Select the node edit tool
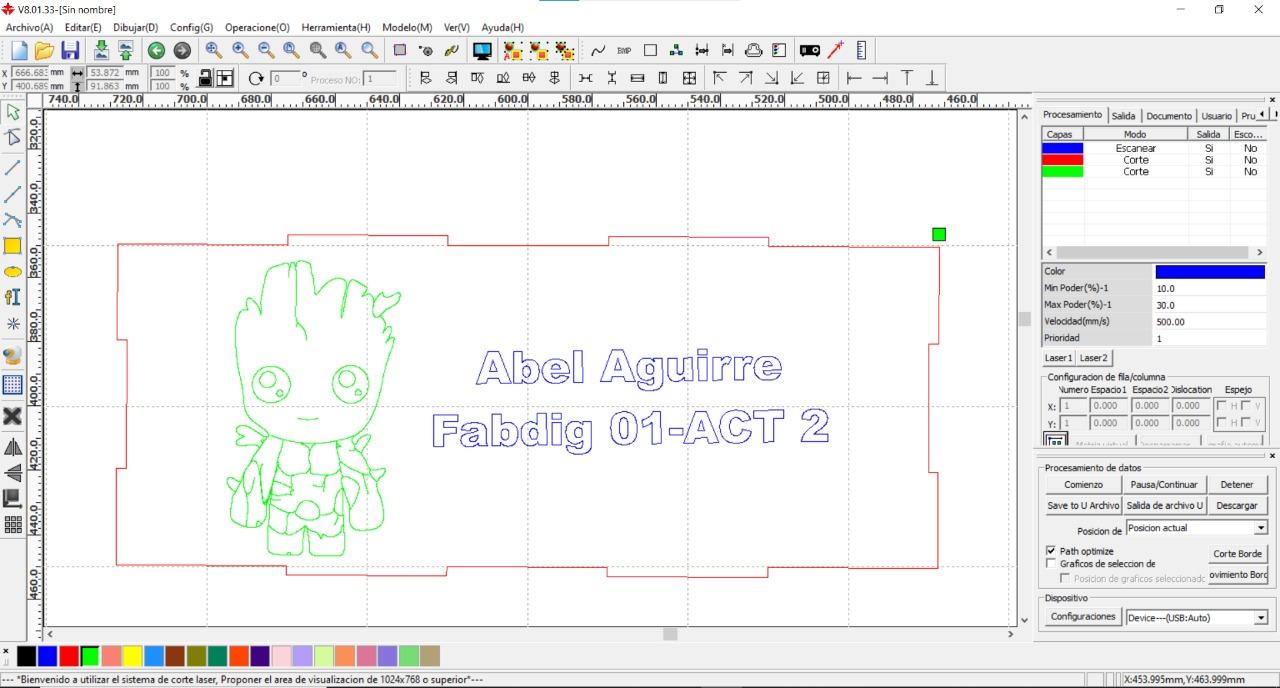The image size is (1280, 688). click(x=13, y=138)
